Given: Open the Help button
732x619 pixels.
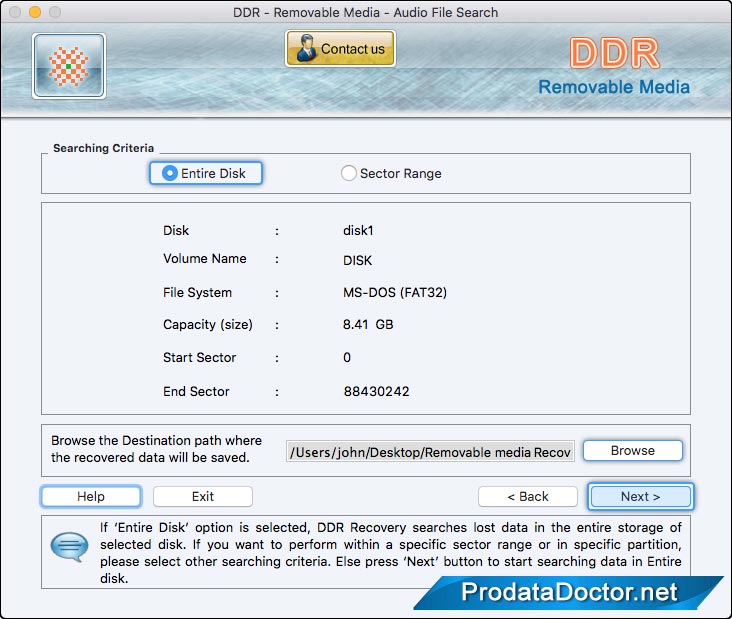Looking at the screenshot, I should (91, 496).
